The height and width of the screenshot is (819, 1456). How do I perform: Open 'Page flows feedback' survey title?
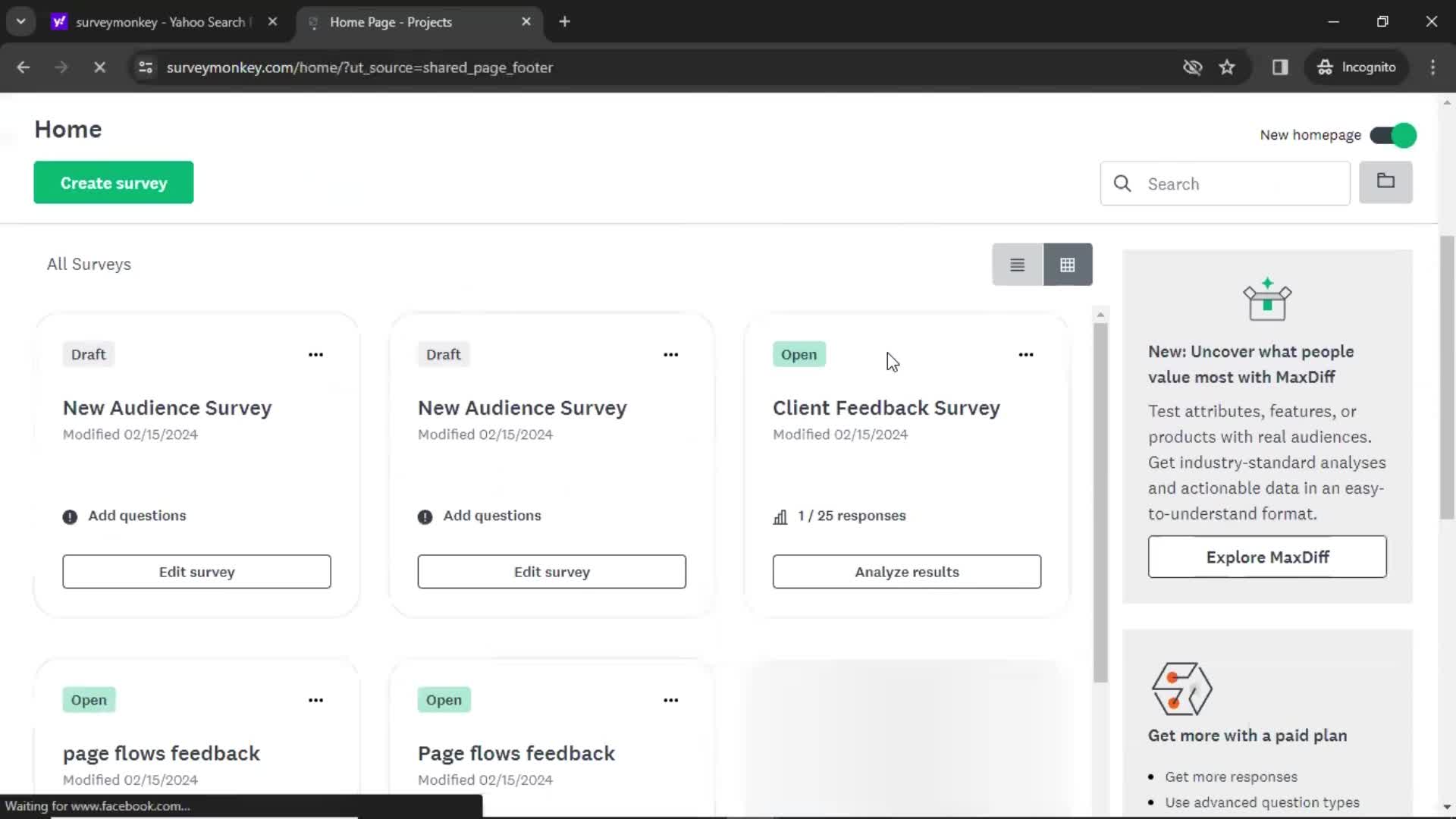[x=516, y=754]
